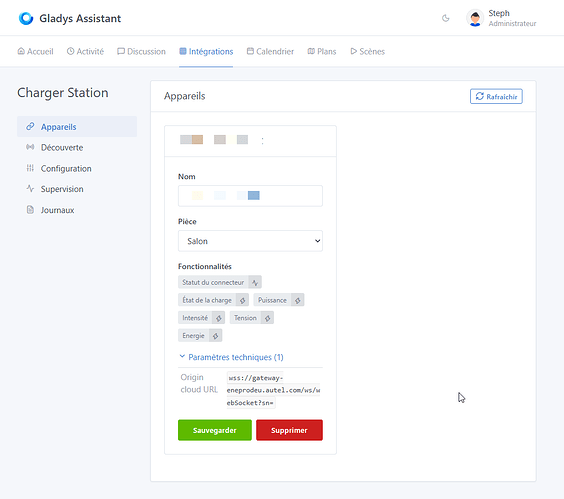The image size is (564, 499).
Task: Click the Gladys Assistant logo
Action: 26,18
